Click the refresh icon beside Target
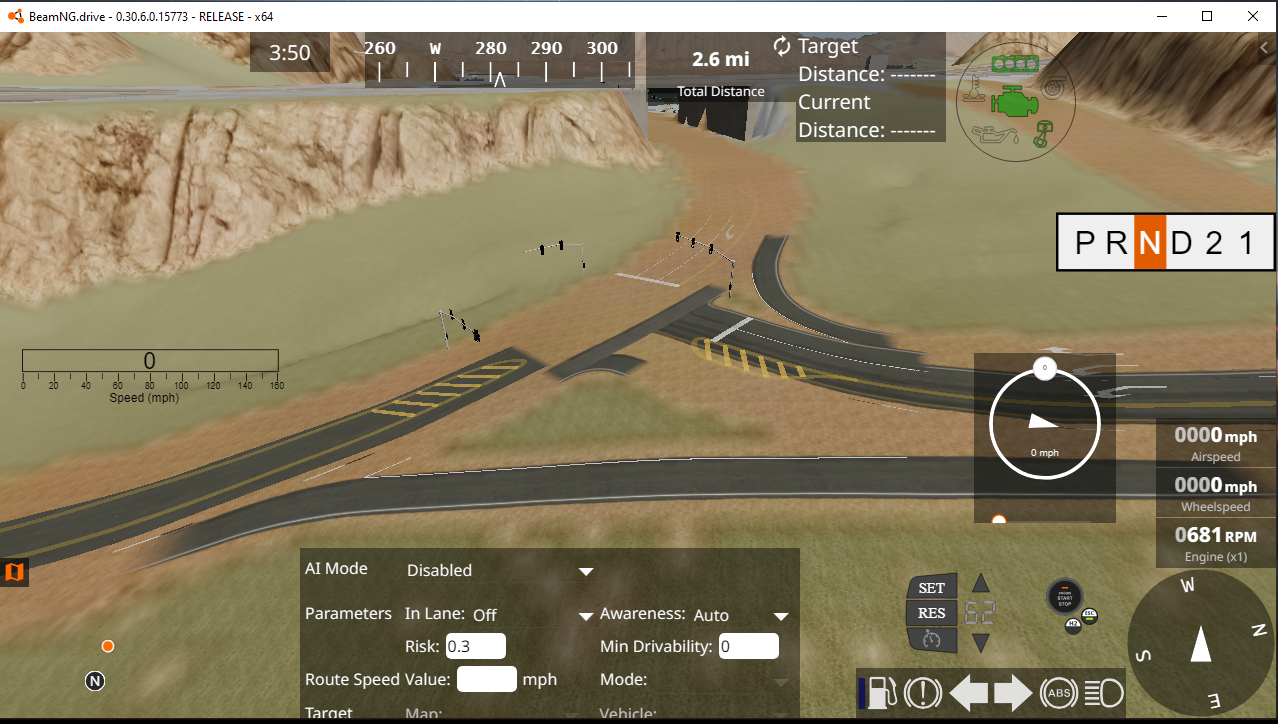This screenshot has width=1278, height=724. (x=782, y=46)
